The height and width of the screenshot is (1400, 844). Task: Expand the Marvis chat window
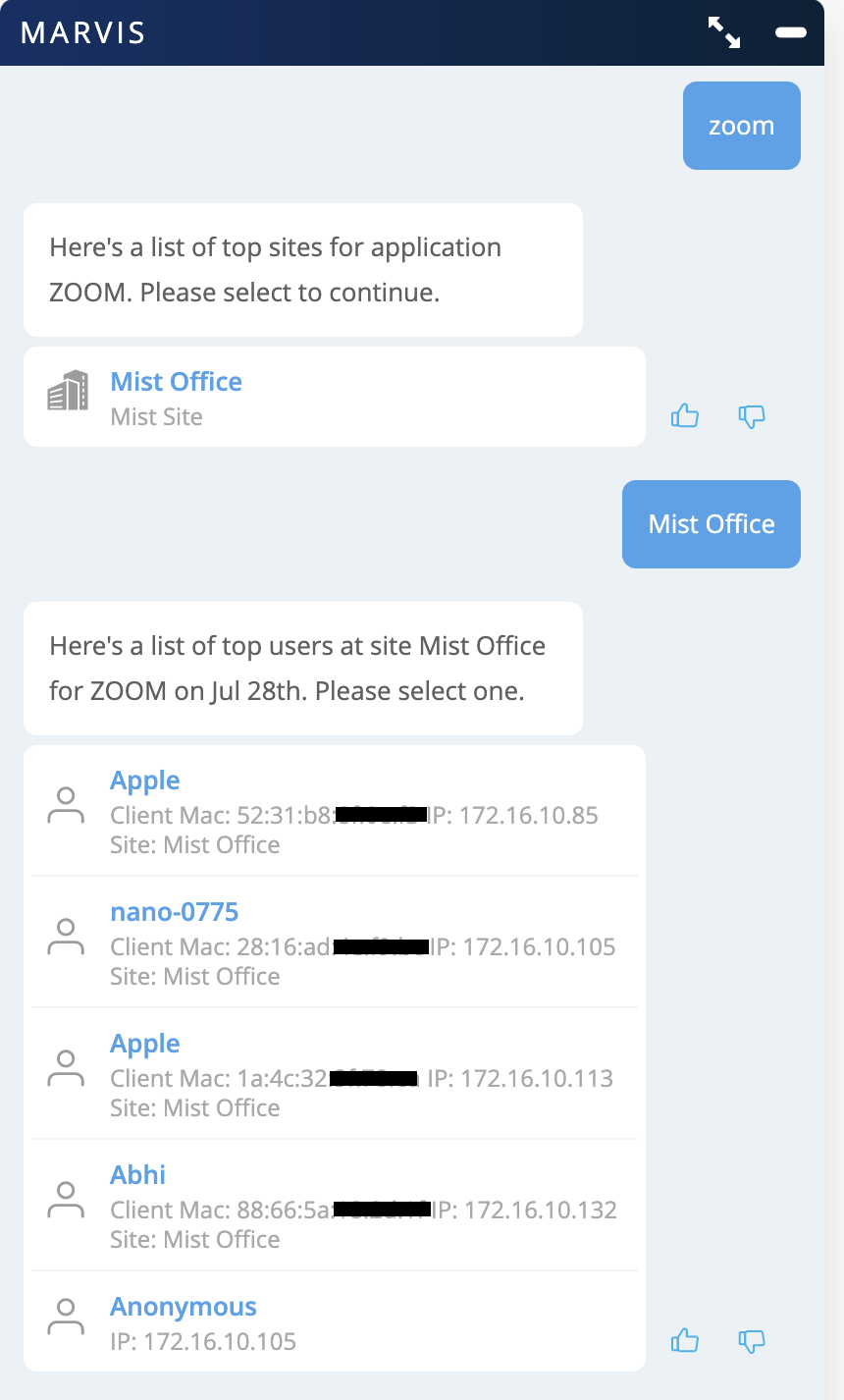[724, 32]
